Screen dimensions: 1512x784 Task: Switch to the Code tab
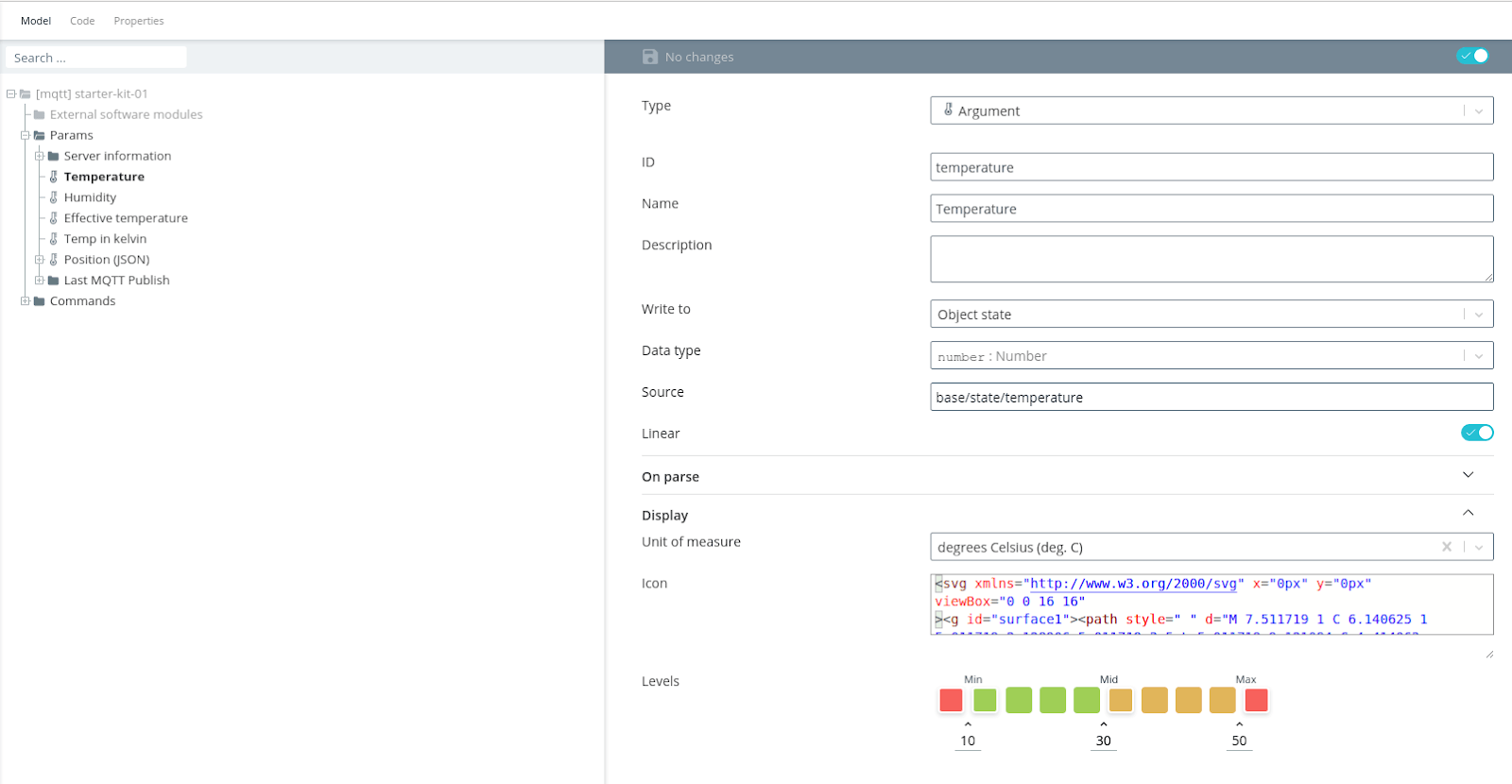82,21
